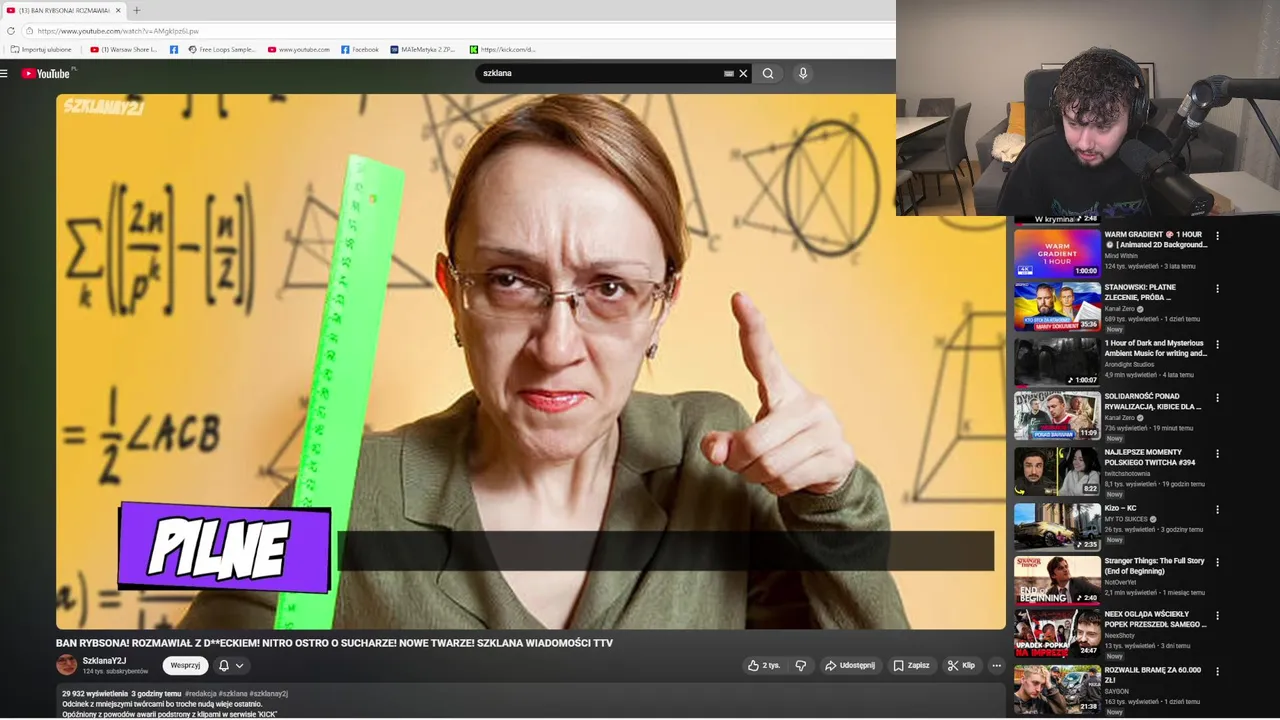This screenshot has width=1280, height=720.
Task: Click the #szklanay2j hashtag in description
Action: 268,693
